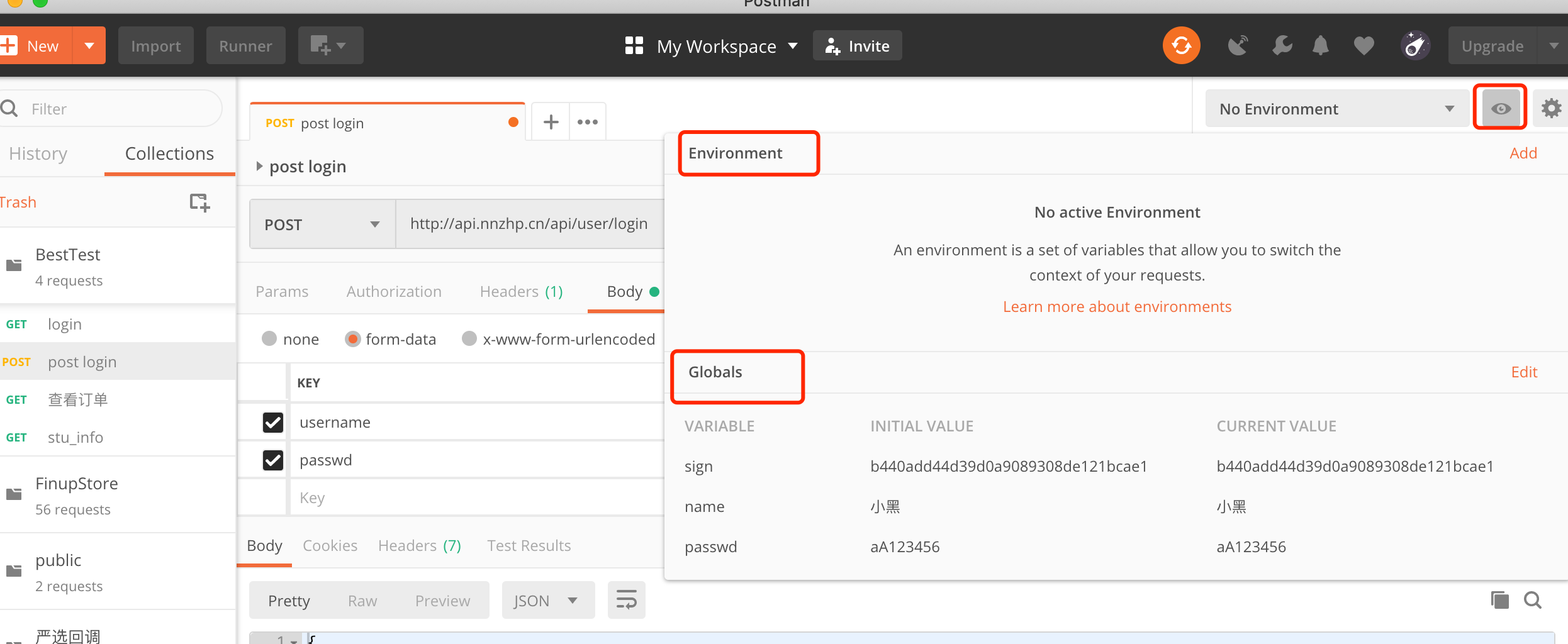Open the No Environment selector
Screen dimensions: 1568x644
point(1337,108)
